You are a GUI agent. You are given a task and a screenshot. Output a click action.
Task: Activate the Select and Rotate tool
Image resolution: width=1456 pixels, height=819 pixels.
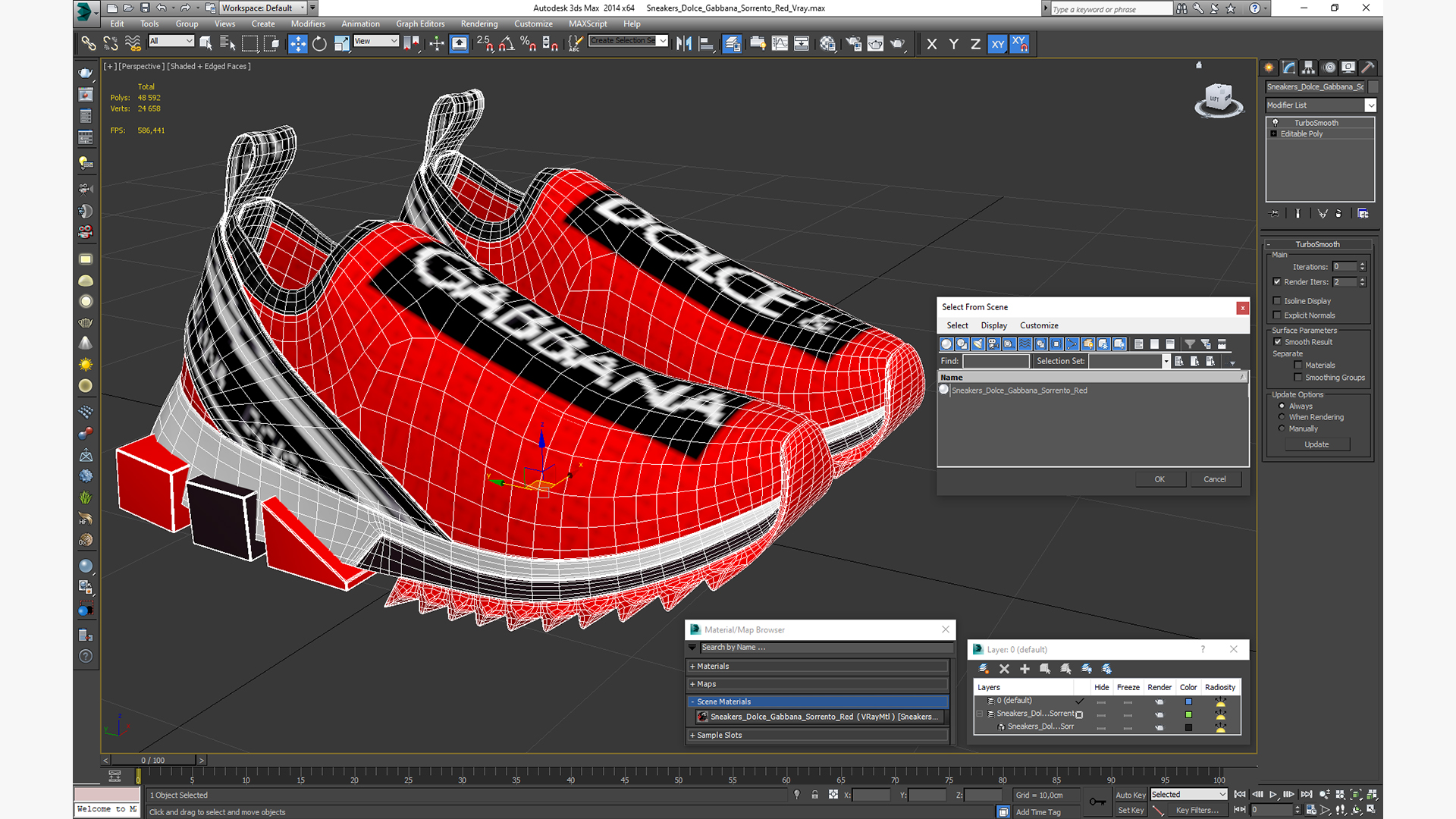tap(319, 44)
